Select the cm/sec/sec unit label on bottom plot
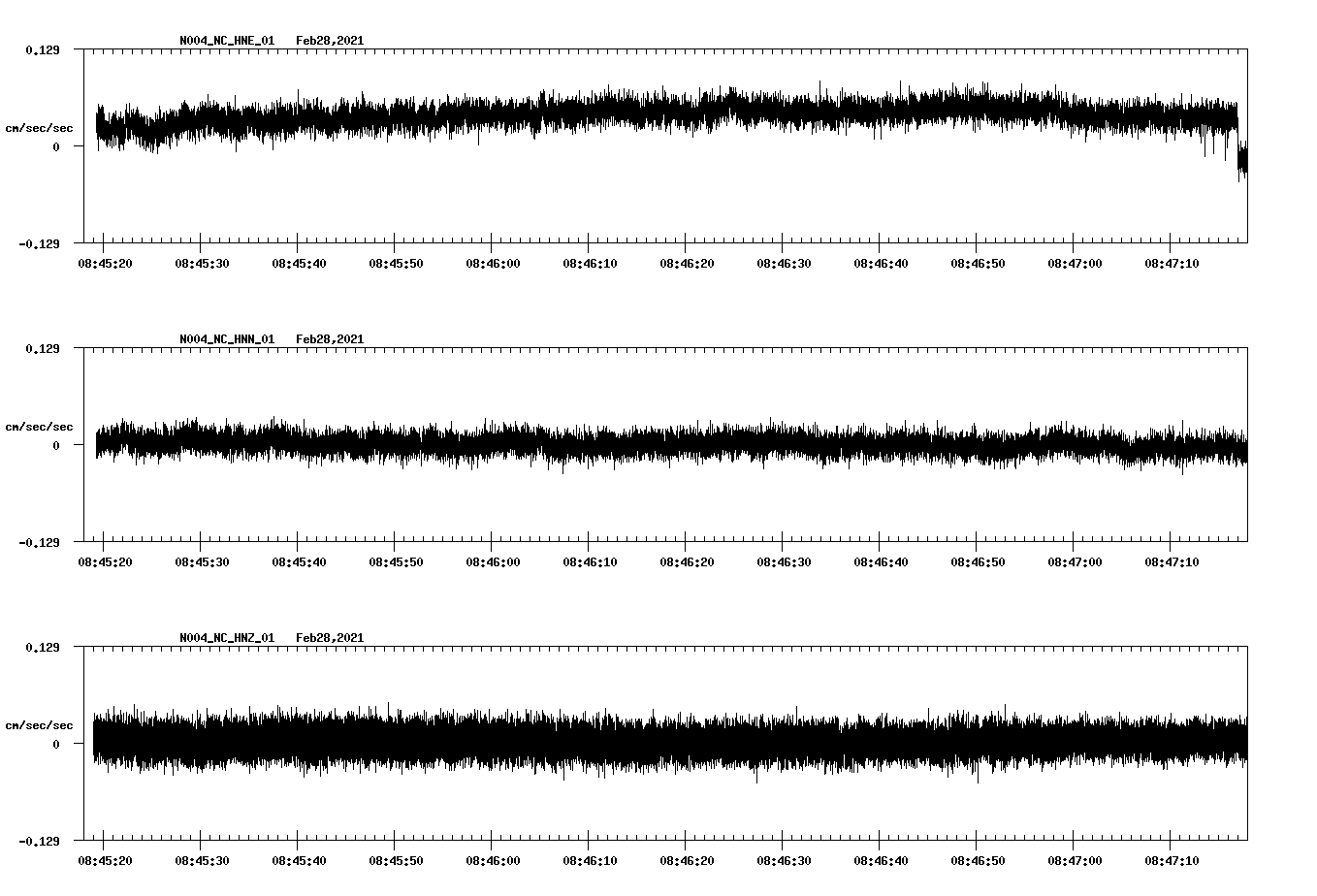The image size is (1317, 896). [x=40, y=724]
